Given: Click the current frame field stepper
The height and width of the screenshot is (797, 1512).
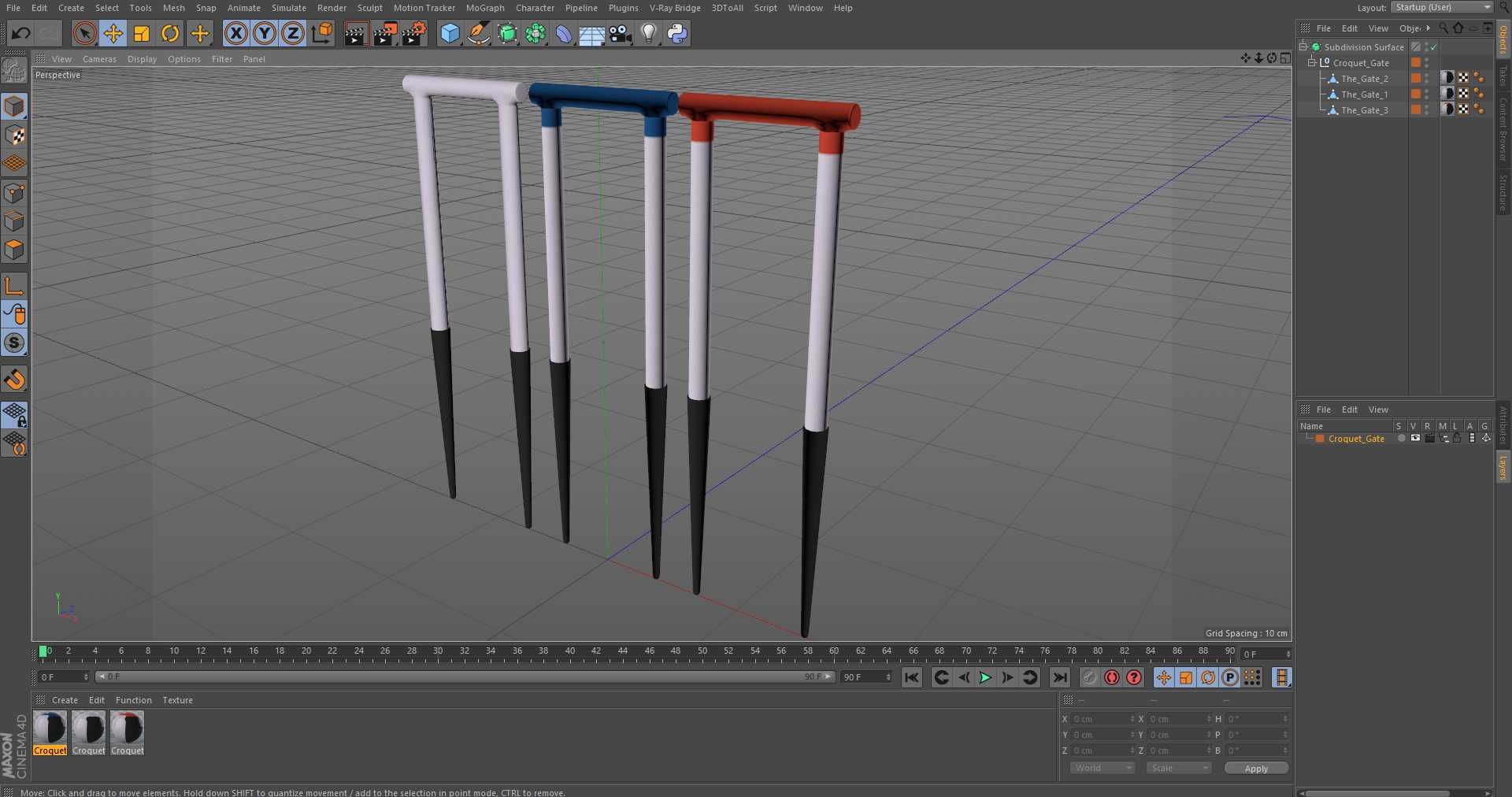Looking at the screenshot, I should (1288, 654).
